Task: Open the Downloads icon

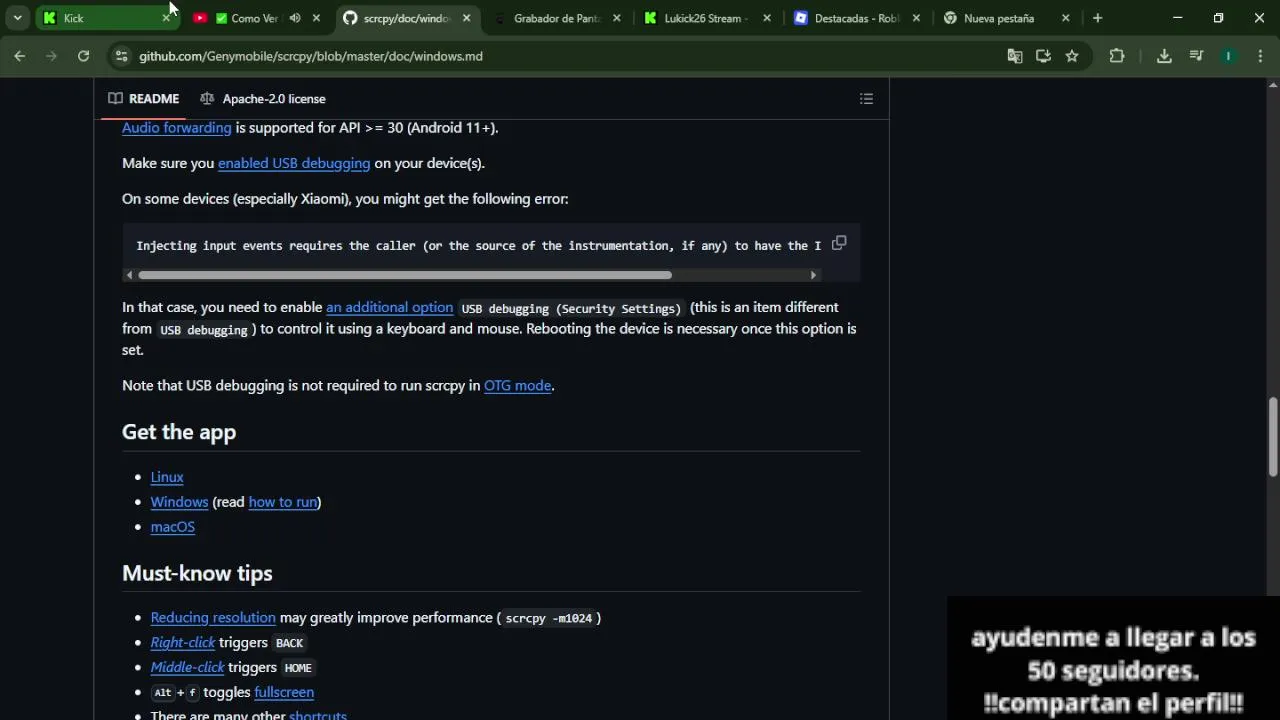Action: point(1164,56)
